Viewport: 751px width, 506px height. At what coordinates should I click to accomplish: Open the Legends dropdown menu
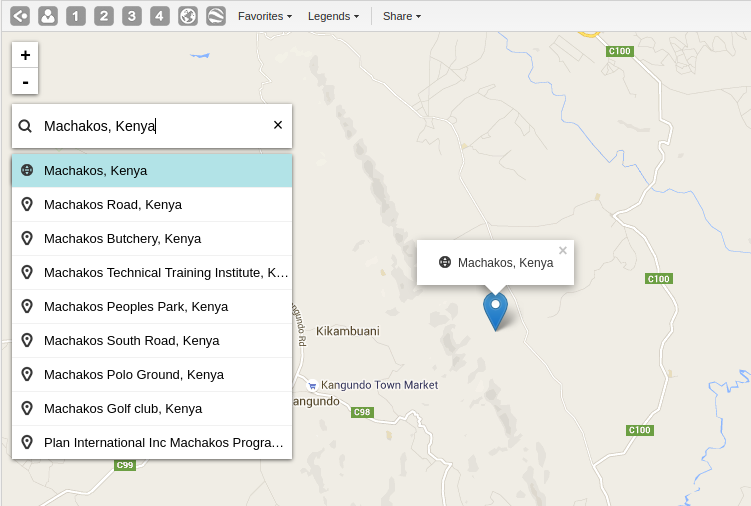click(333, 16)
